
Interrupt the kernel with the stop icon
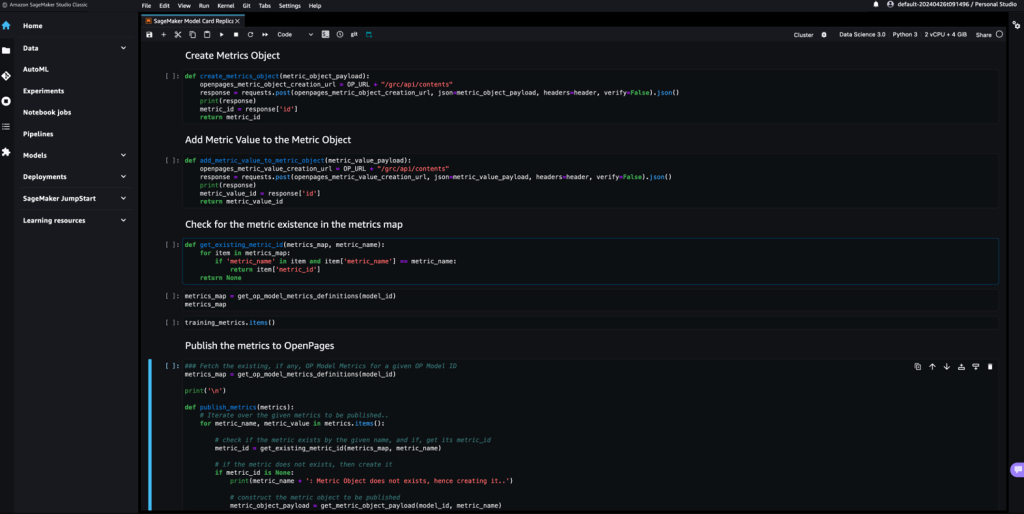pos(236,35)
